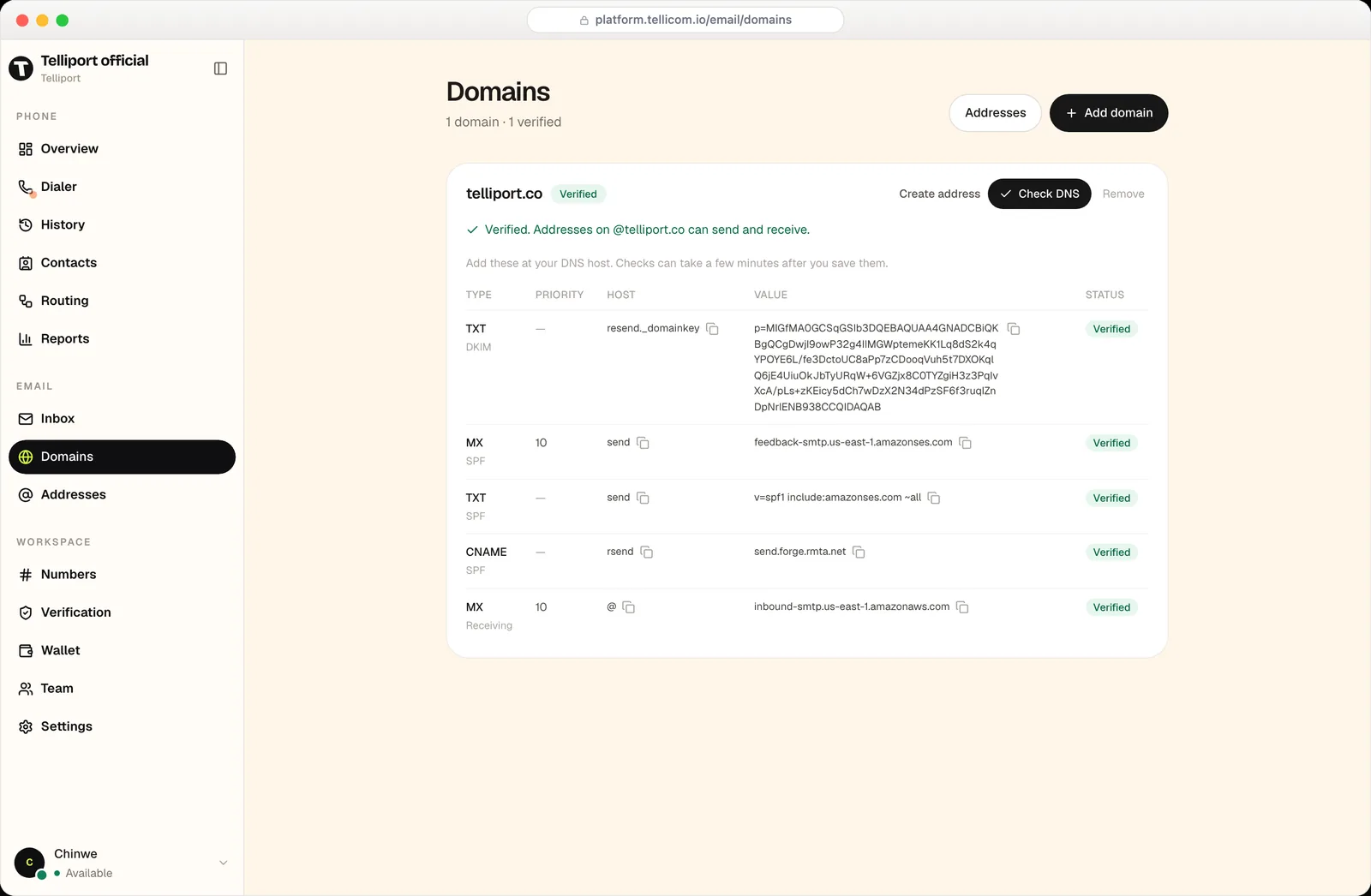Viewport: 1371px width, 896px height.
Task: Copy the @ host of the Receiving MX record
Action: click(x=629, y=607)
